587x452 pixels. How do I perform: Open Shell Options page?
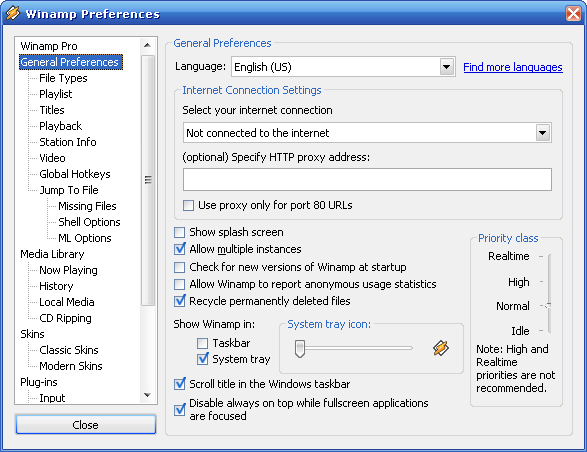[x=89, y=222]
